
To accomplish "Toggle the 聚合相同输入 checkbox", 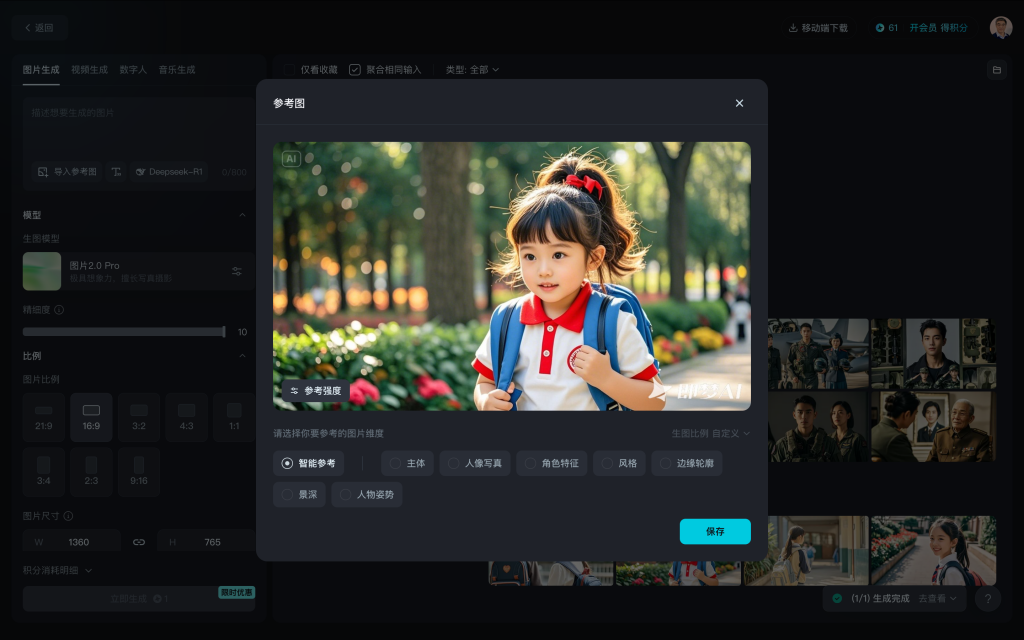I will pyautogui.click(x=355, y=70).
